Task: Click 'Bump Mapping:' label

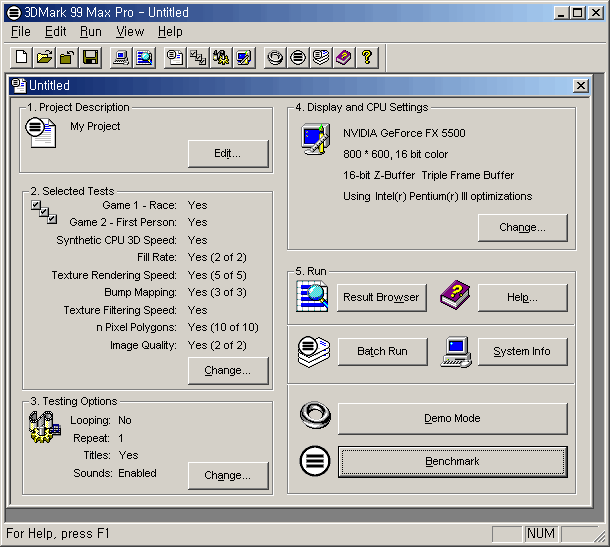Action: click(140, 292)
